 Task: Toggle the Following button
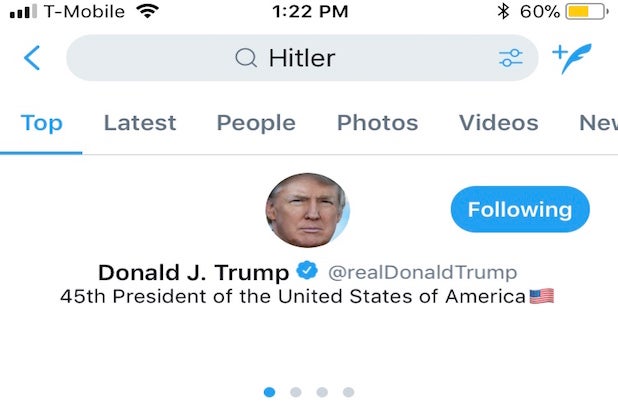tap(520, 210)
